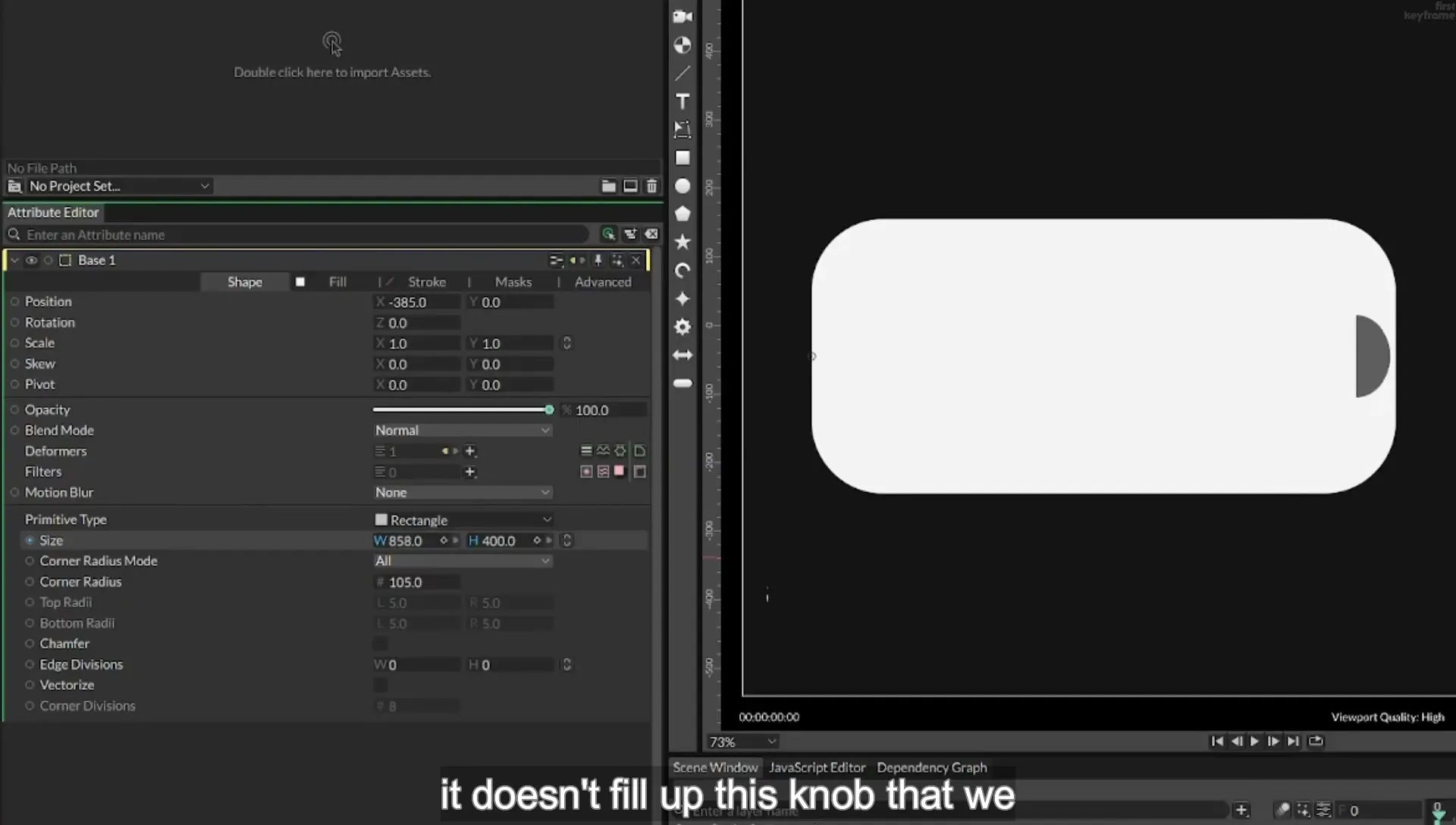This screenshot has width=1456, height=825.
Task: Click the Cog shape tool
Action: tap(682, 327)
